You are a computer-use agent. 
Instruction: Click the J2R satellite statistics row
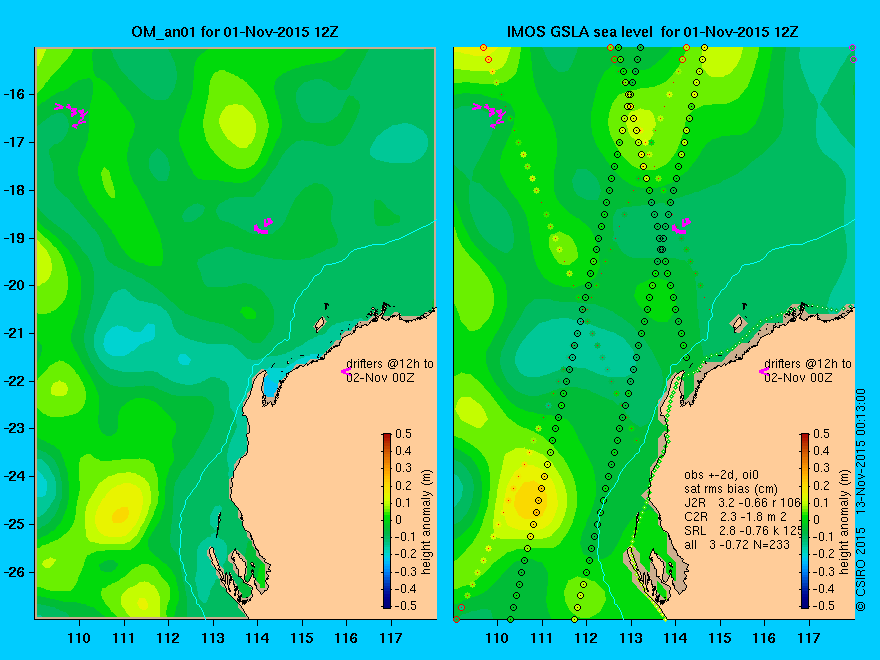pyautogui.click(x=742, y=502)
